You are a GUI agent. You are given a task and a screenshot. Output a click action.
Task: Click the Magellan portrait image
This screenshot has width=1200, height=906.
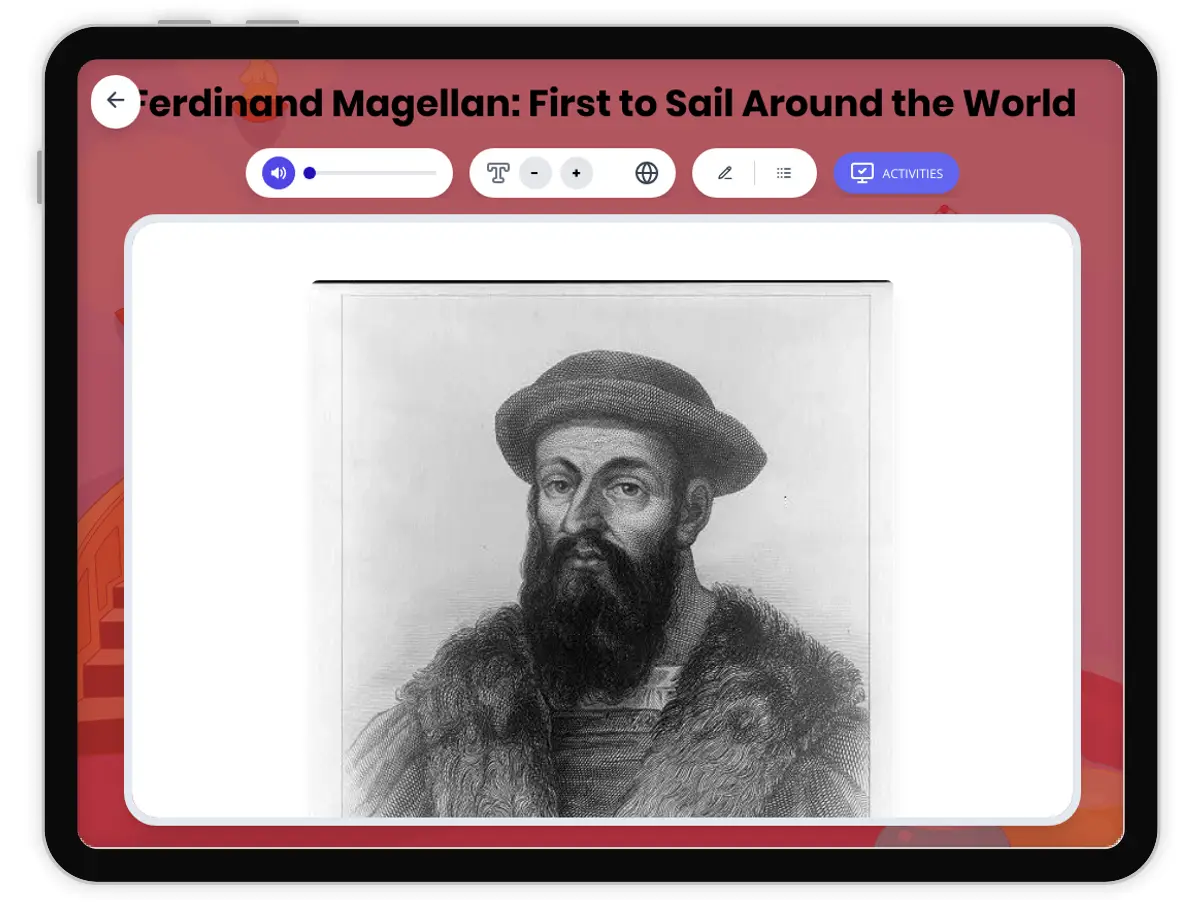coord(600,550)
